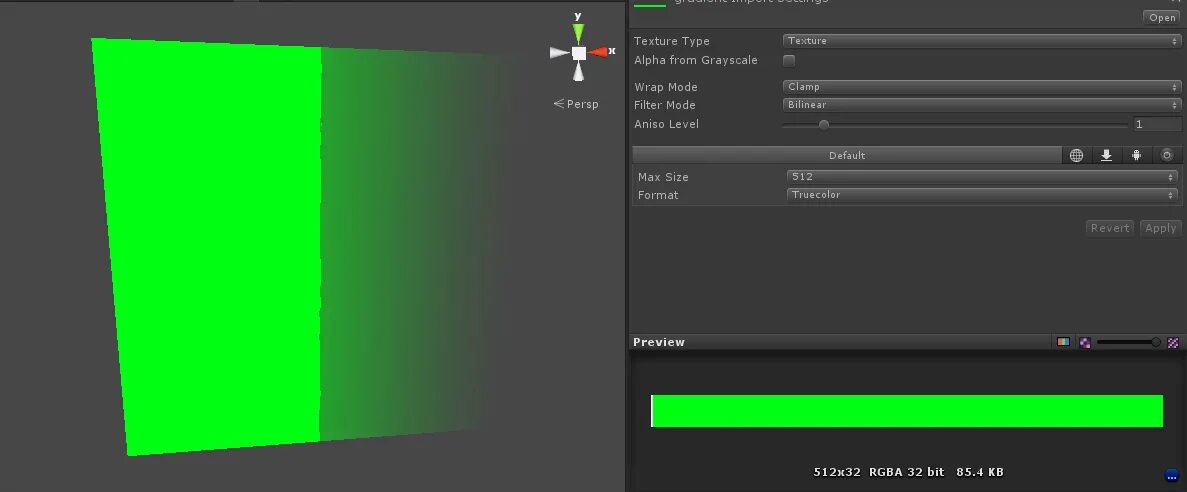Toggle the RGB color channel preview icon

coord(1064,342)
